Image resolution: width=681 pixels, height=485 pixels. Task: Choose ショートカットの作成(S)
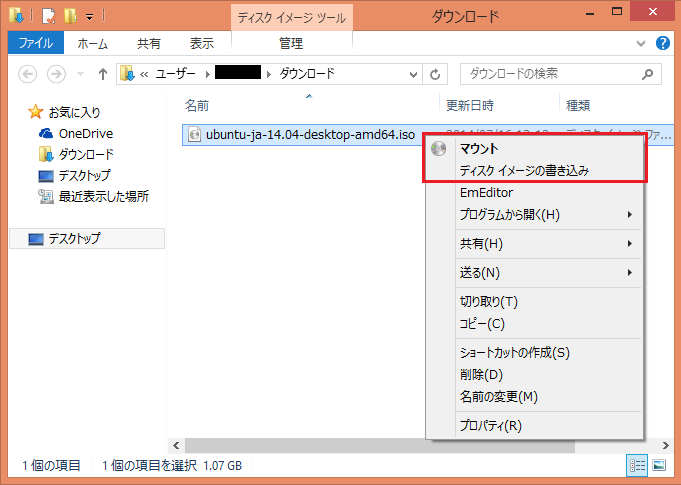pyautogui.click(x=535, y=353)
